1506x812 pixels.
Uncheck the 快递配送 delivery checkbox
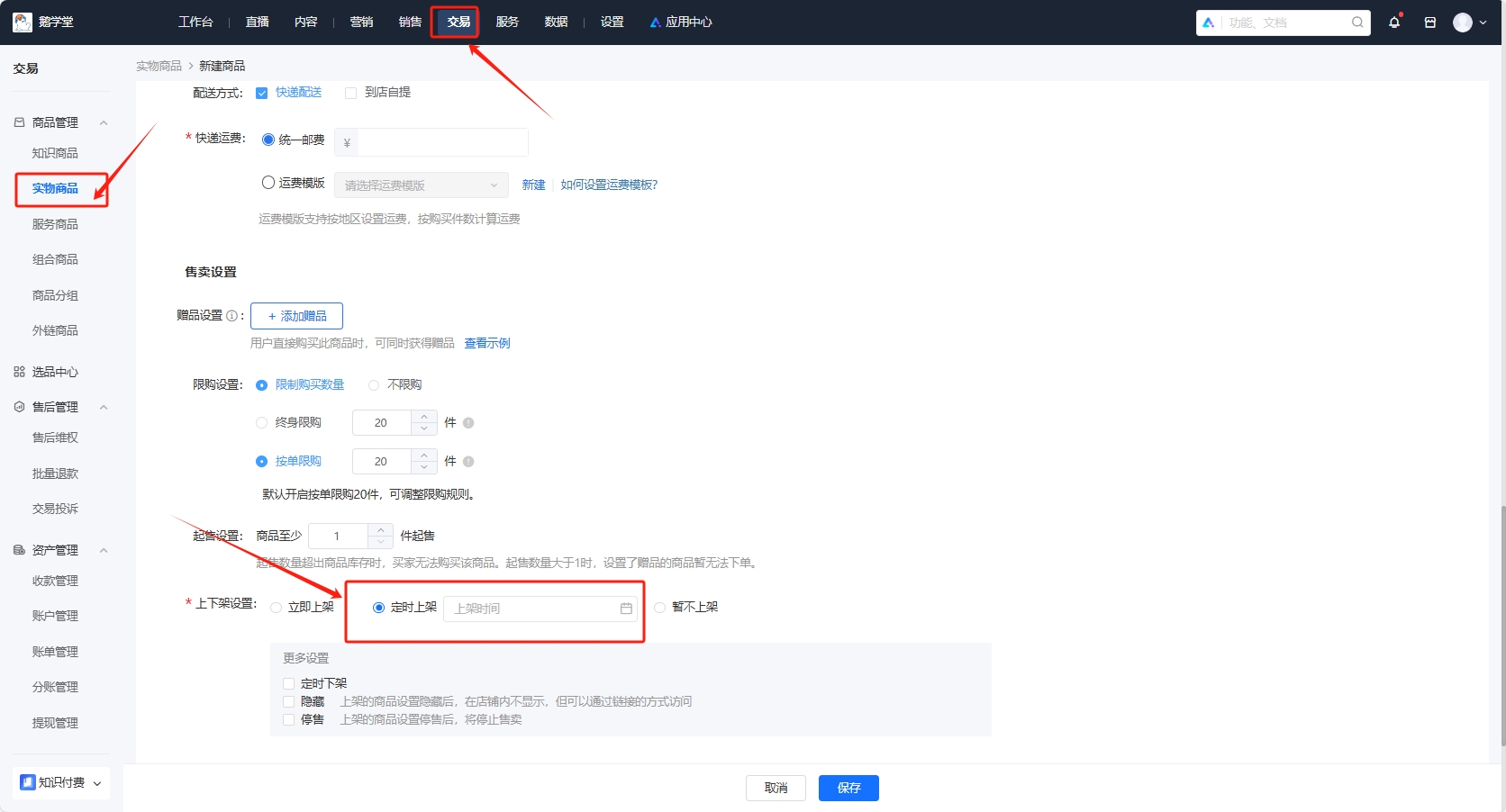tap(262, 92)
